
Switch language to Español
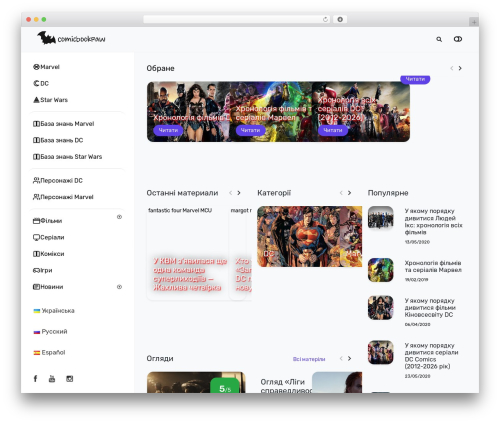click(53, 352)
